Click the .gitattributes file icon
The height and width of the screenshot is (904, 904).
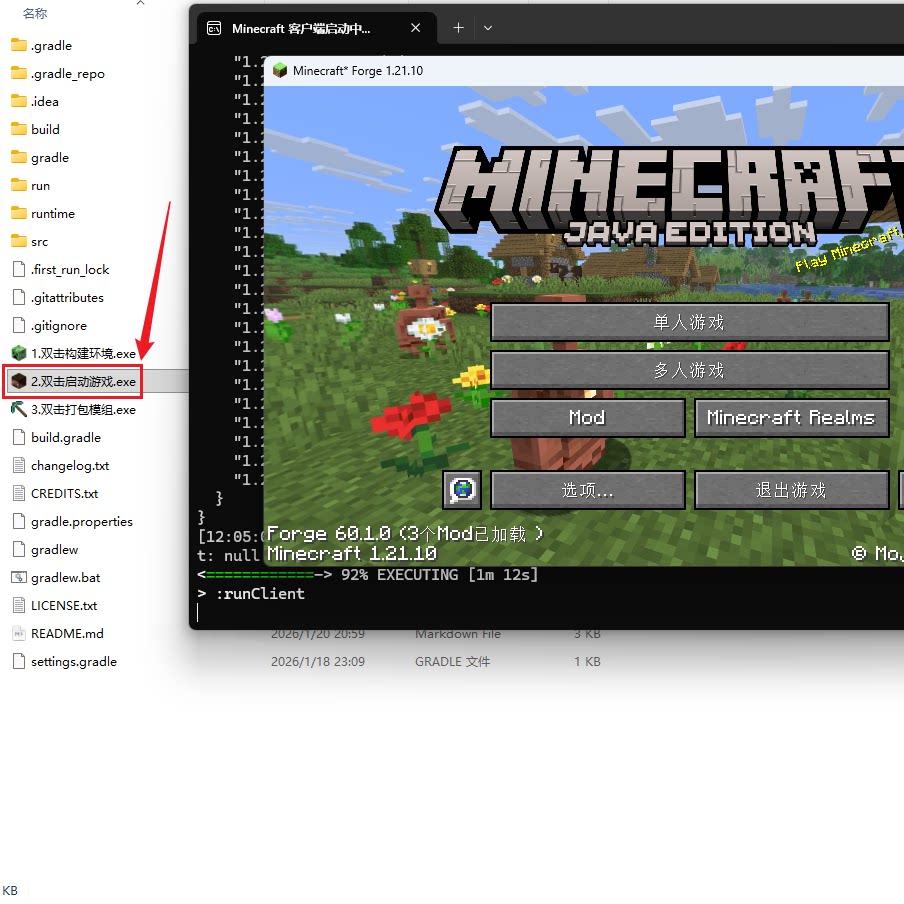coord(18,297)
